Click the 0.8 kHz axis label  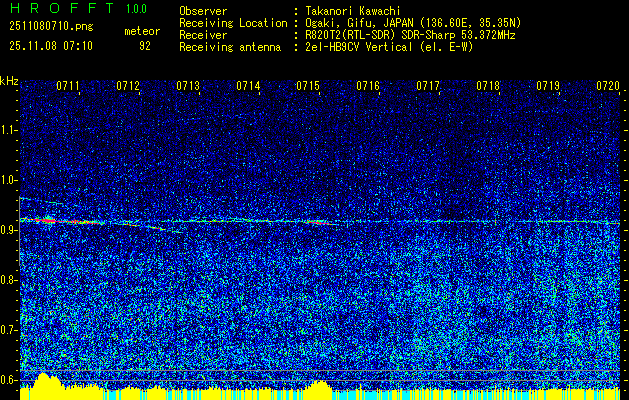[9, 280]
